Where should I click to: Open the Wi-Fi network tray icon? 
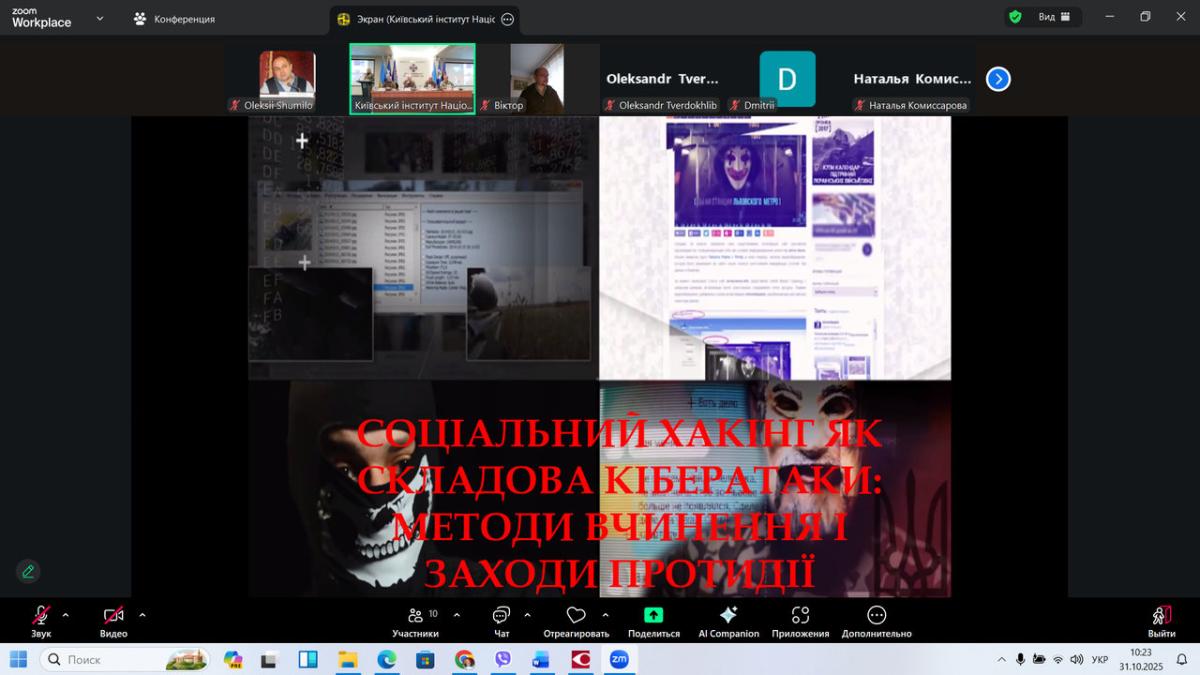pos(1058,659)
